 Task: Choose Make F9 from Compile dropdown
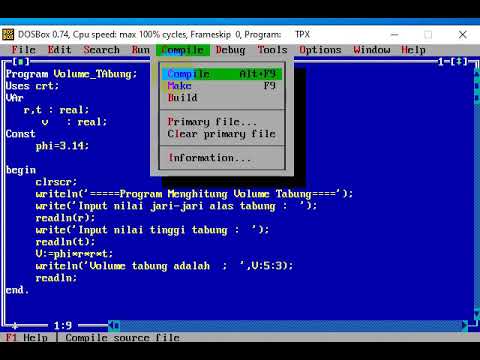[x=222, y=86]
